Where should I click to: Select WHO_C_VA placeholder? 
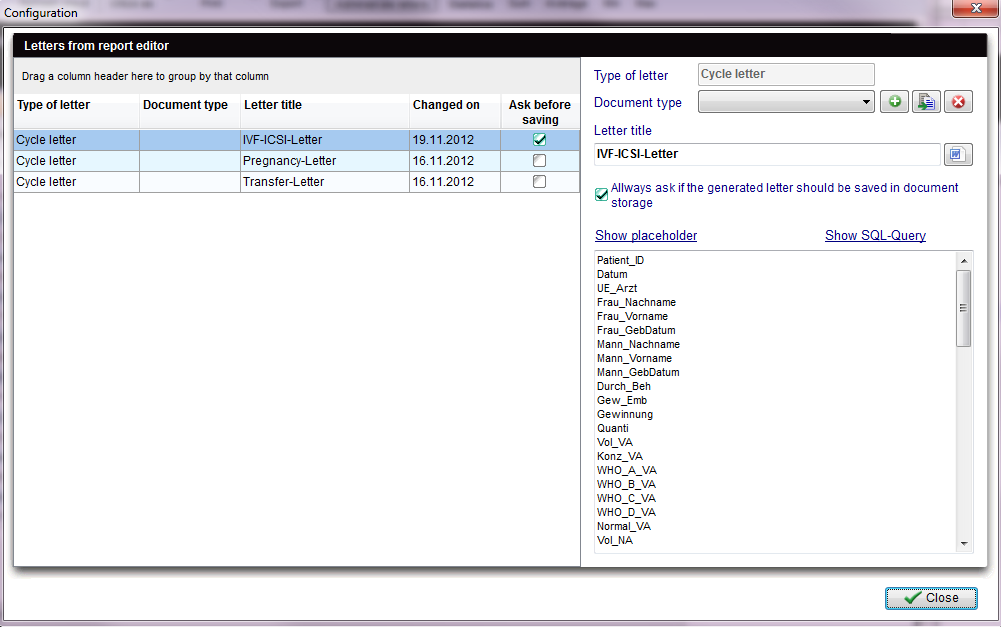tap(626, 499)
